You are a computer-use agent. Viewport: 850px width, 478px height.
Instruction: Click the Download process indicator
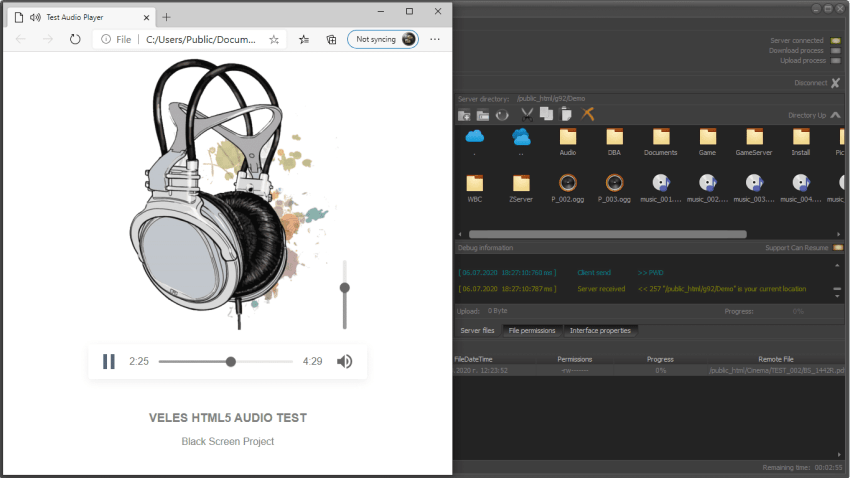835,50
